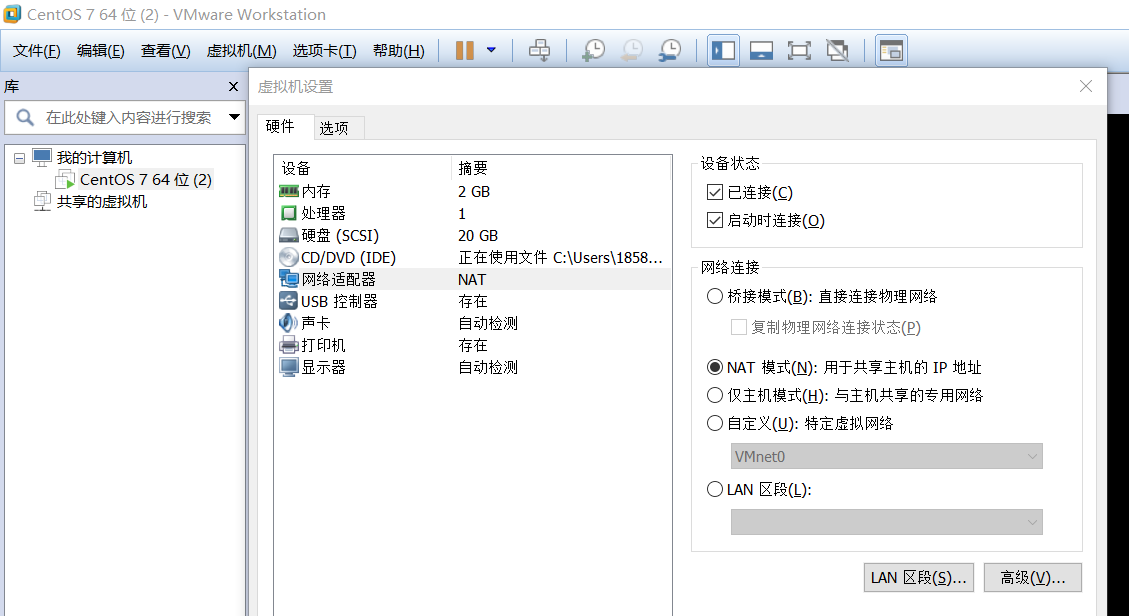The width and height of the screenshot is (1129, 616).
Task: Select 共享的虚拟机 in library tree
Action: coord(102,201)
